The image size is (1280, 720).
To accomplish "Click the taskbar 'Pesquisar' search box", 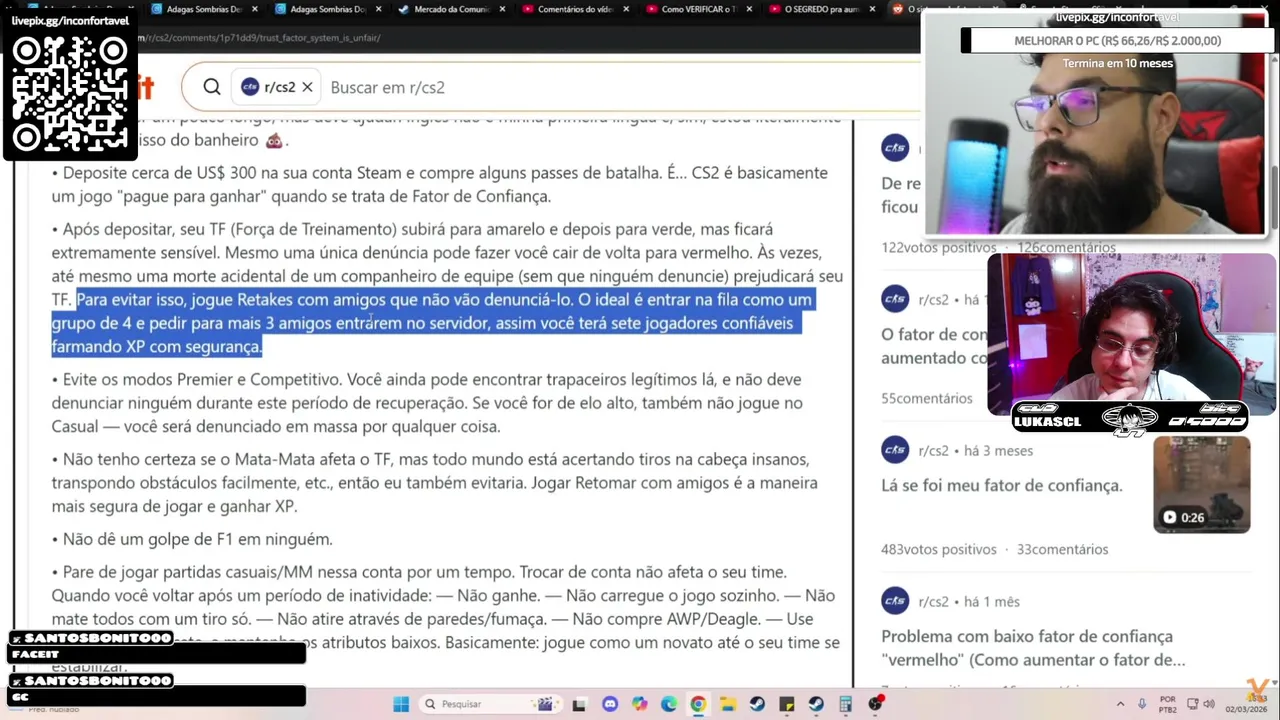I will (x=491, y=704).
